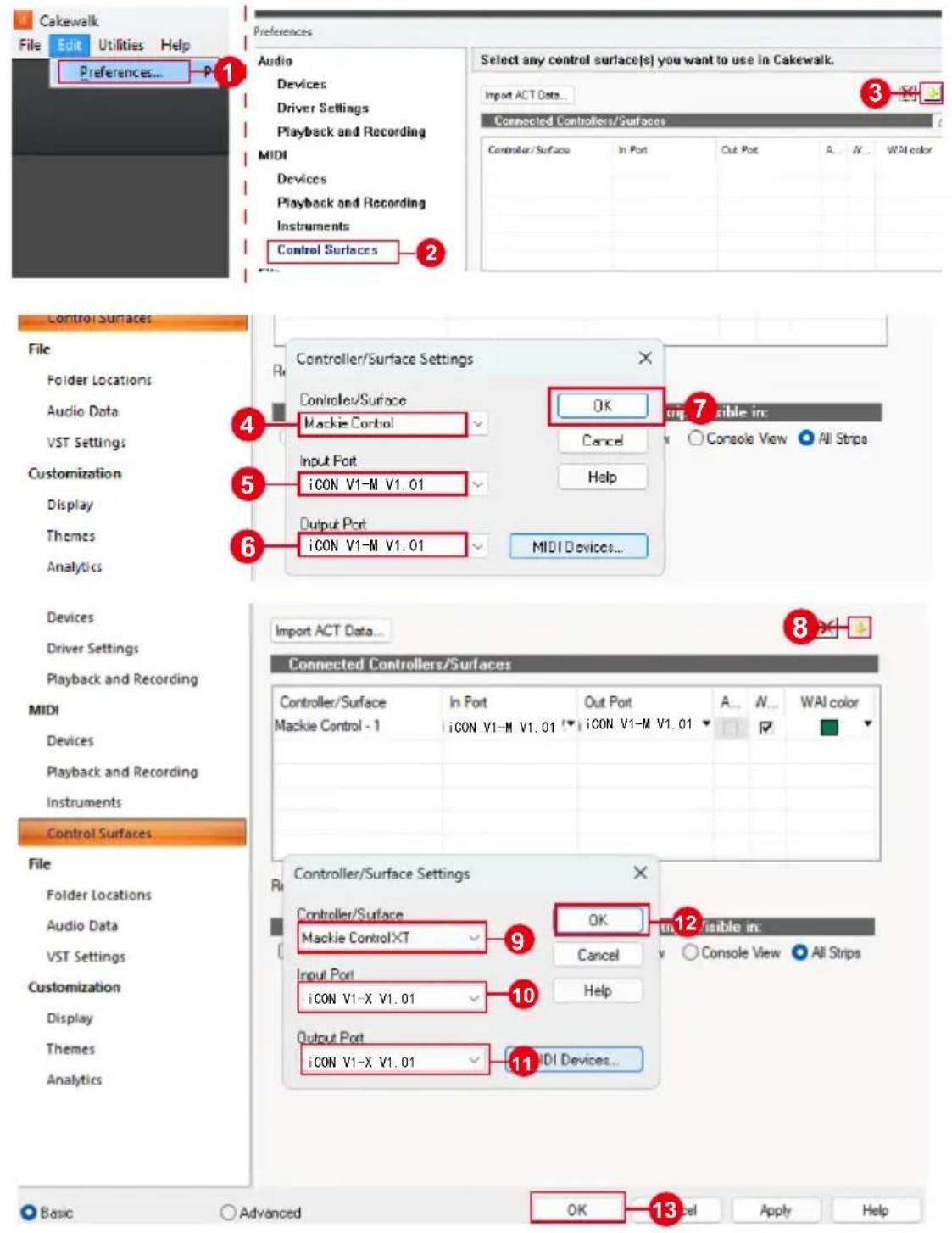
Task: Open the File menu in Cakewalk menu bar
Action: (x=30, y=45)
